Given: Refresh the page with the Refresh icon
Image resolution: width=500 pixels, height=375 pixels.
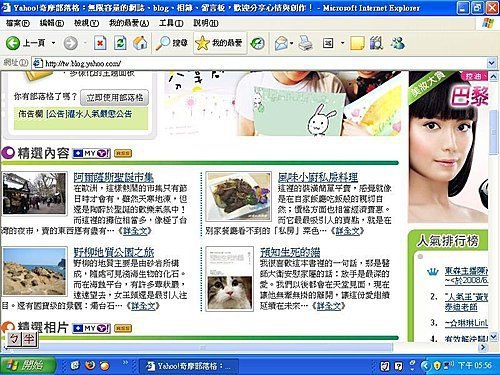Looking at the screenshot, I should point(120,43).
